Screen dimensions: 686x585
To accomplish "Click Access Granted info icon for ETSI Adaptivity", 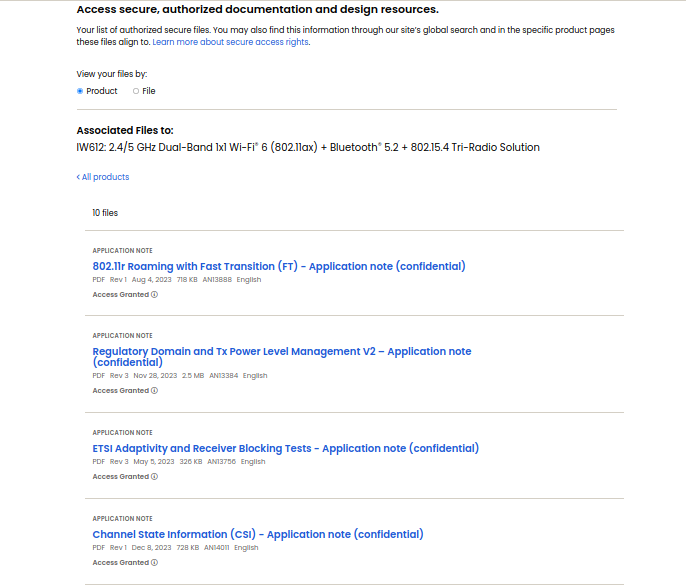I will tap(154, 477).
